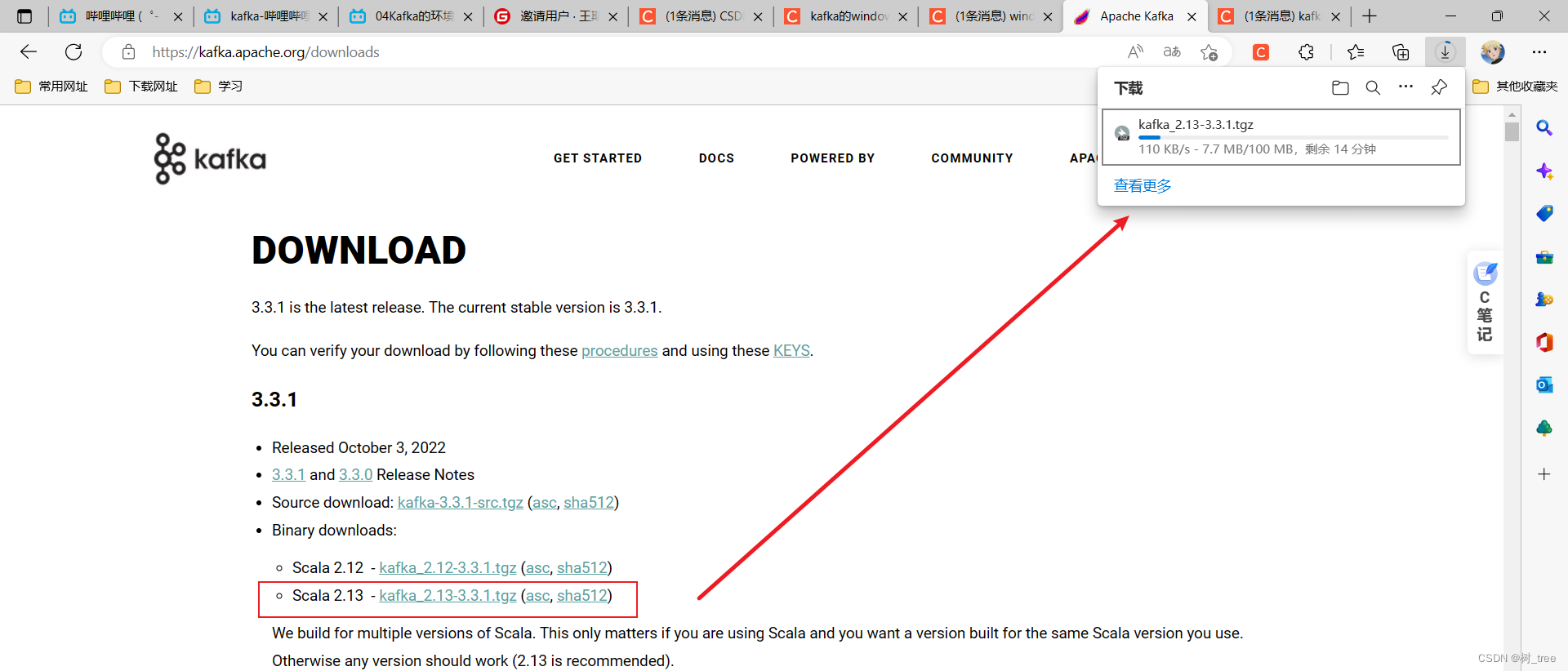
Task: Open the sidebar Outlook icon
Action: pyautogui.click(x=1543, y=384)
